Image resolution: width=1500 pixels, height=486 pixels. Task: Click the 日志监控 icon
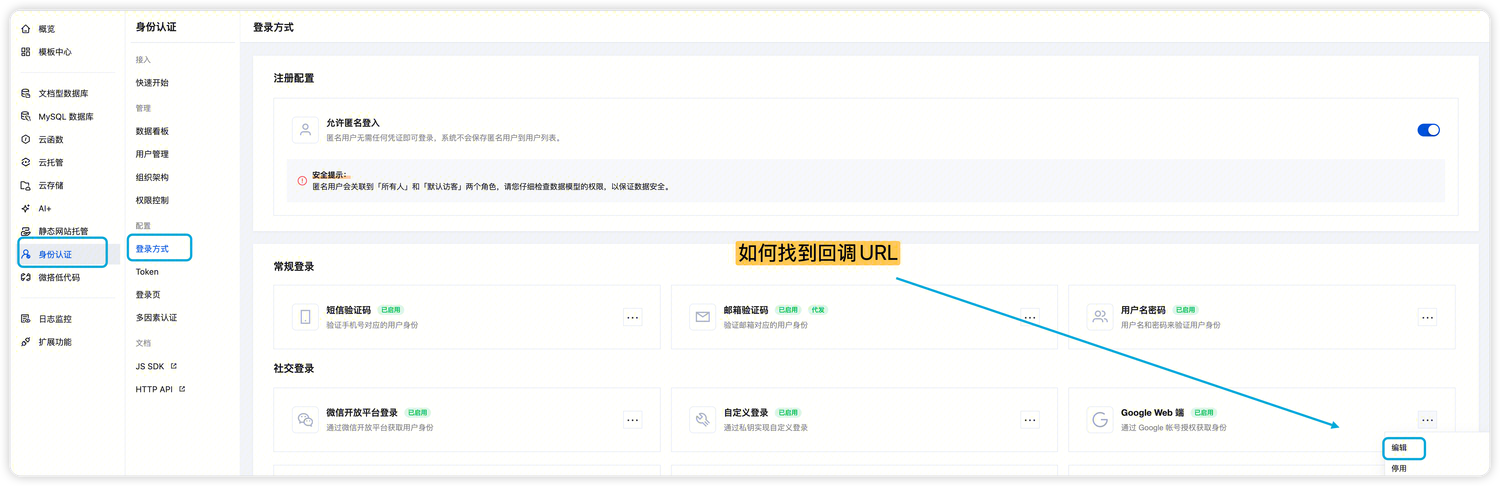coord(26,319)
